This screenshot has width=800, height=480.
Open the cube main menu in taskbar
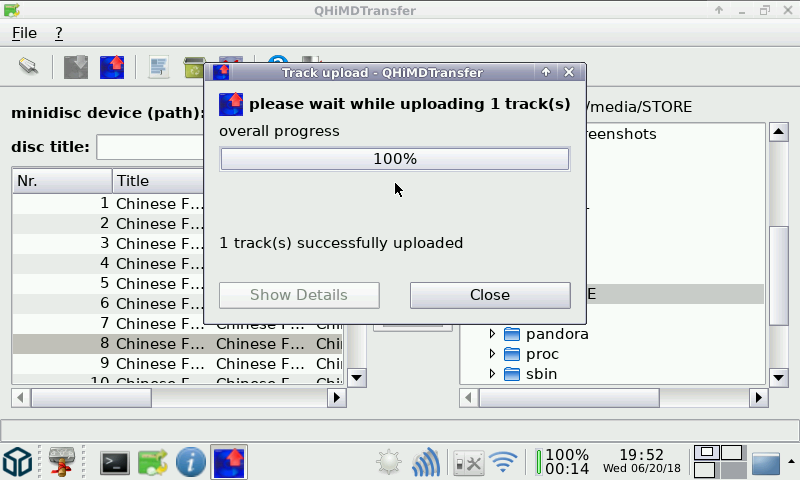[x=17, y=462]
